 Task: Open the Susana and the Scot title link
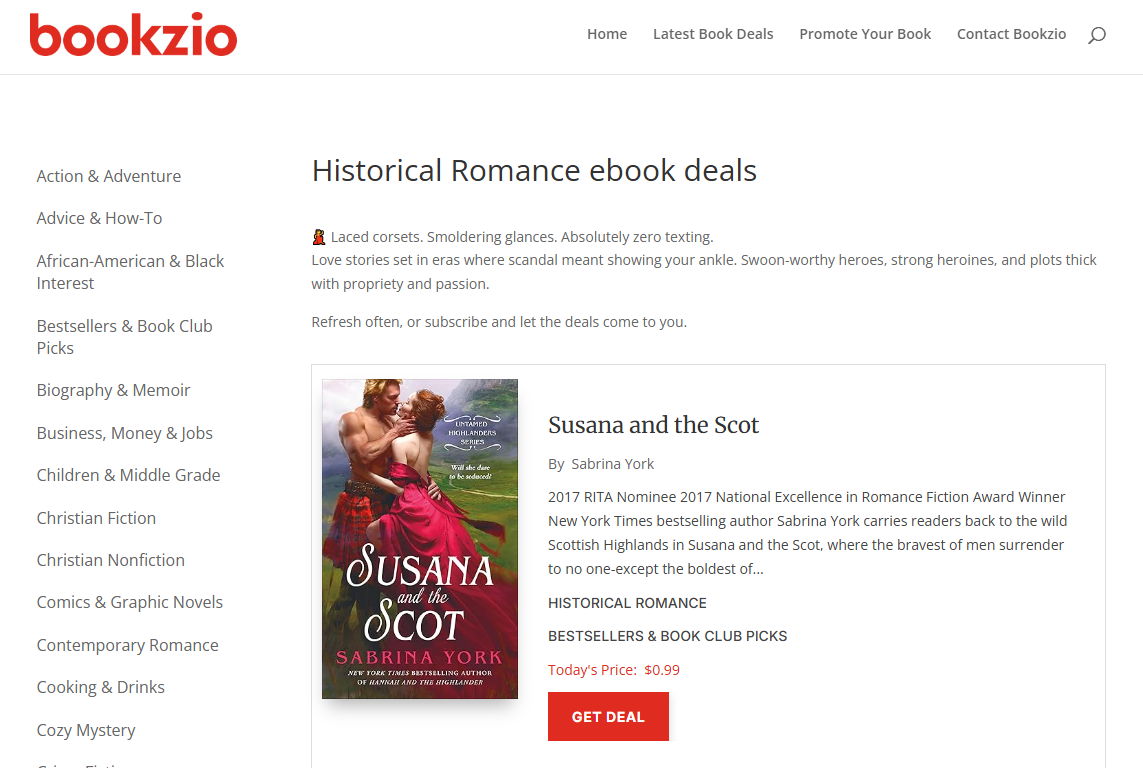point(653,425)
